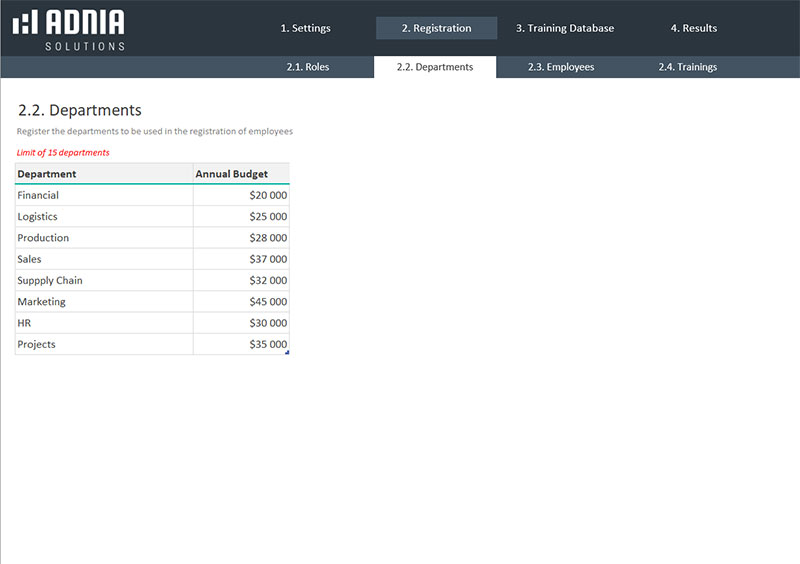Screen dimensions: 800x564
Task: Navigate to 2.4. Trainings sub-tab
Action: click(x=687, y=67)
